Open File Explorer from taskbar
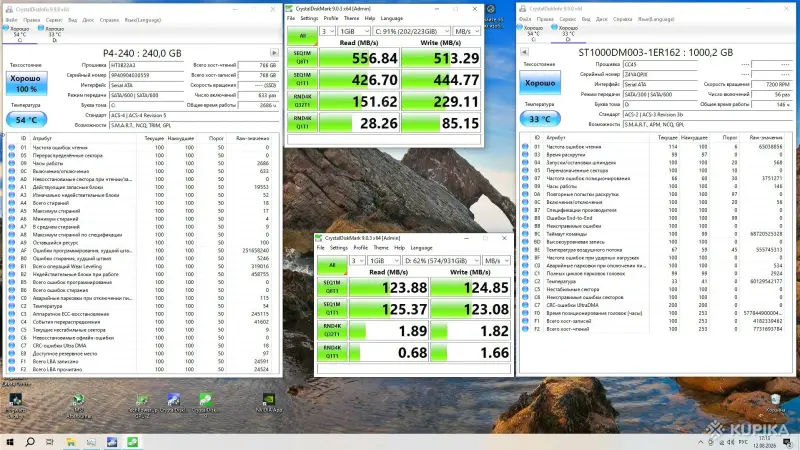 [x=70, y=442]
